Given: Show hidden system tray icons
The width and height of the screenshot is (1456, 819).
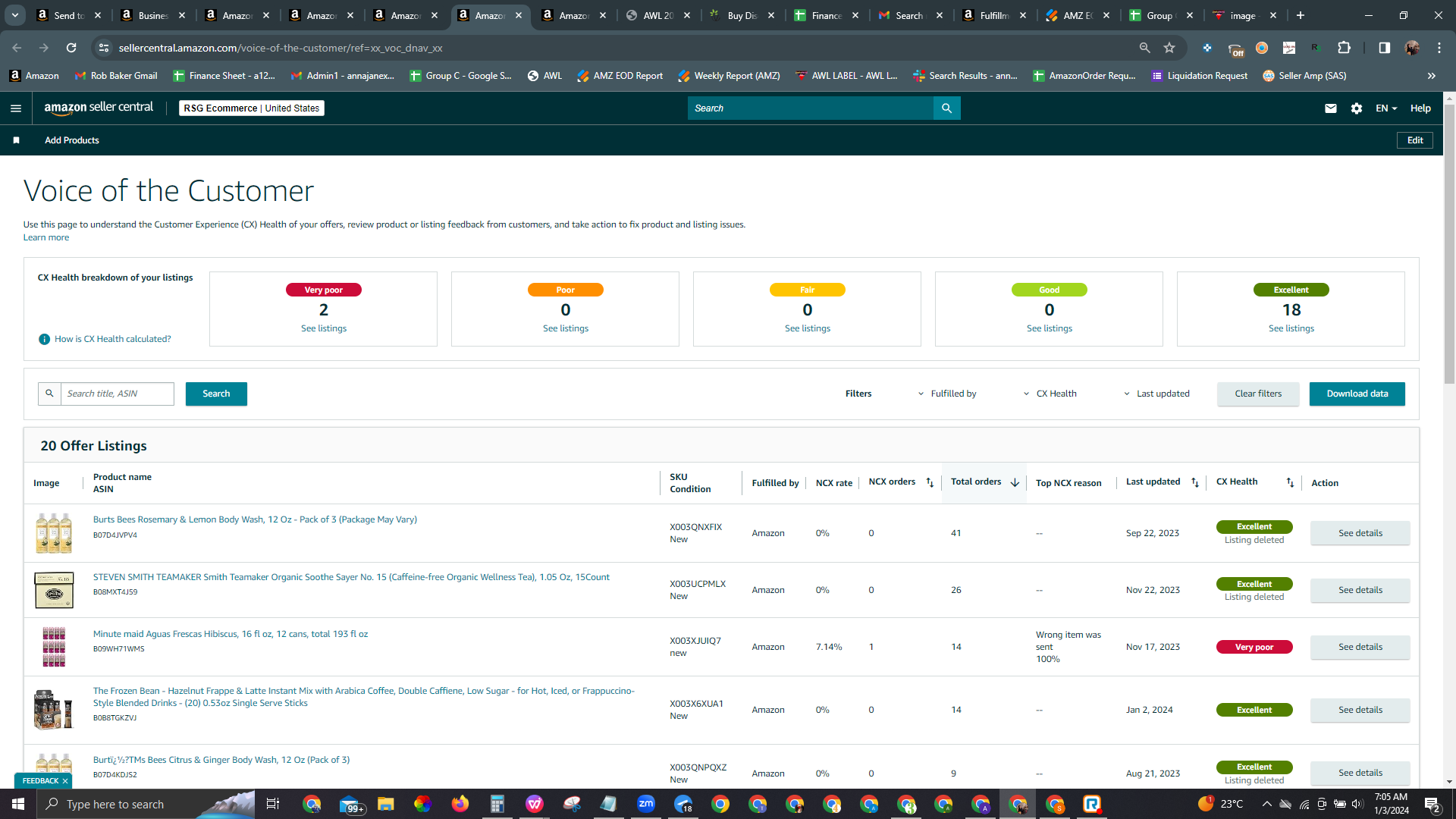Looking at the screenshot, I should pyautogui.click(x=1266, y=804).
